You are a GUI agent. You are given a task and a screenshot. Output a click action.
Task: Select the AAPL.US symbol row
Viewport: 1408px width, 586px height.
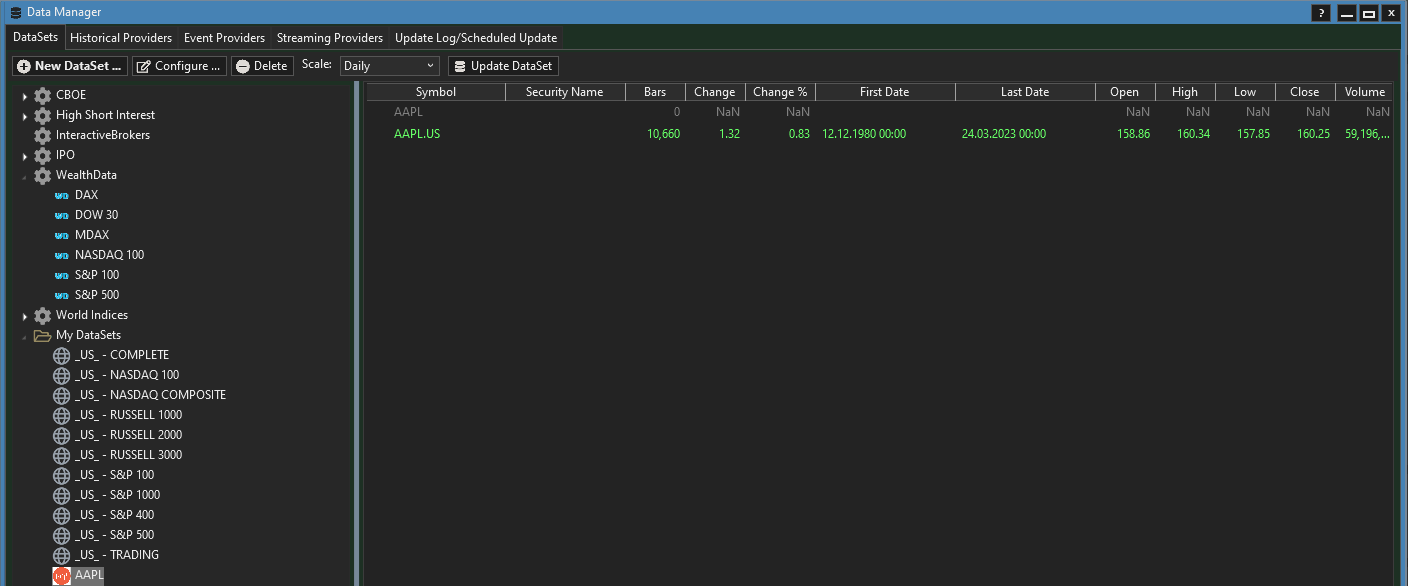(x=879, y=134)
